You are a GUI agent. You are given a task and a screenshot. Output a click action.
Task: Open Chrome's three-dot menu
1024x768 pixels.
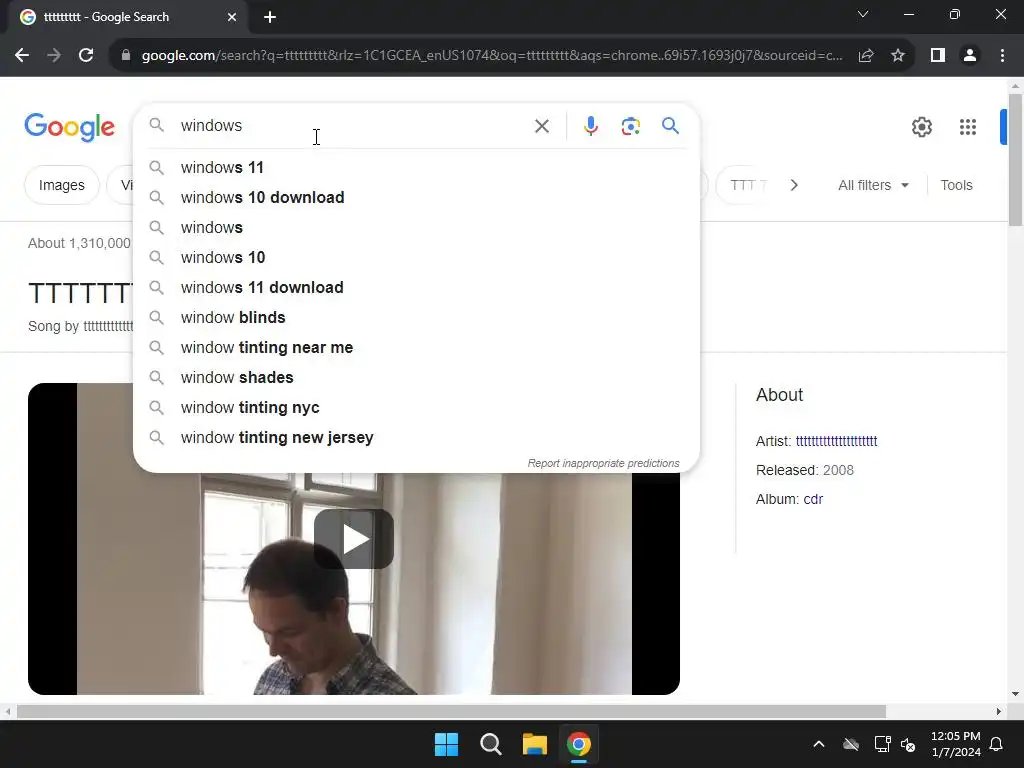[1002, 56]
